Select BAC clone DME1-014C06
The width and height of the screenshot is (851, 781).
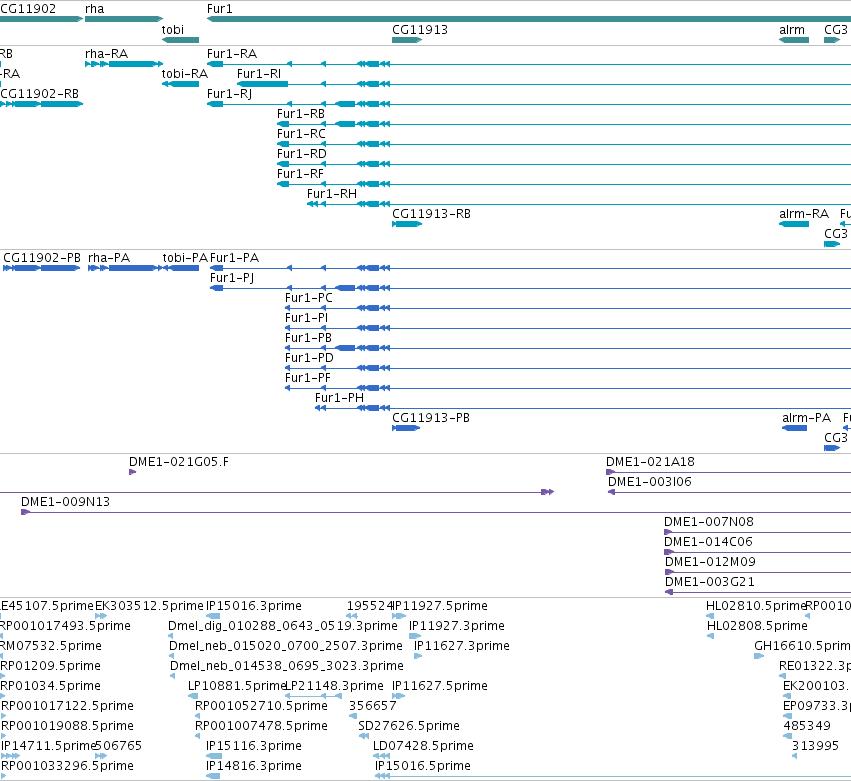(x=708, y=543)
